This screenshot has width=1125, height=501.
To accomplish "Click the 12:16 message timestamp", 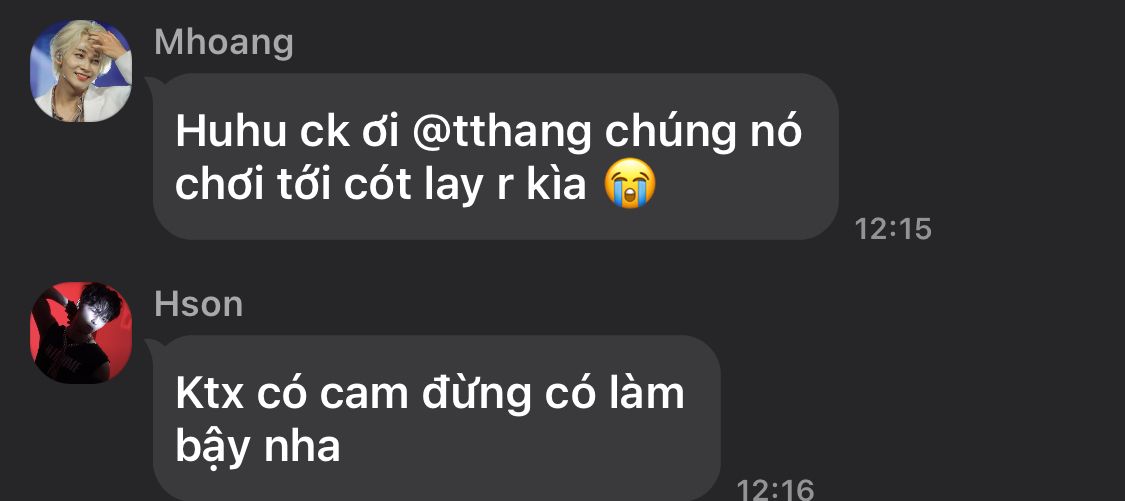I will (x=776, y=490).
